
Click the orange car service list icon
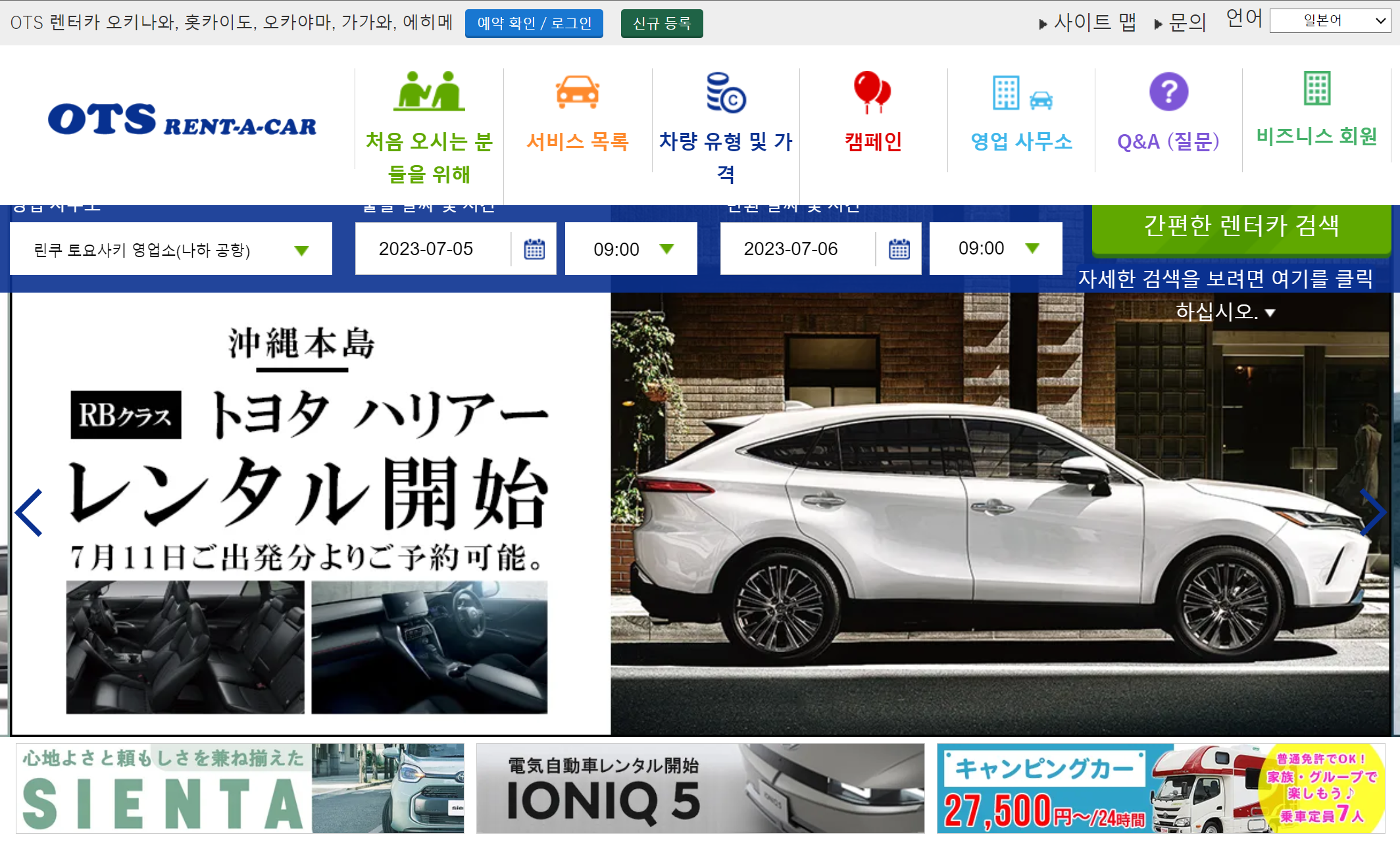577,92
